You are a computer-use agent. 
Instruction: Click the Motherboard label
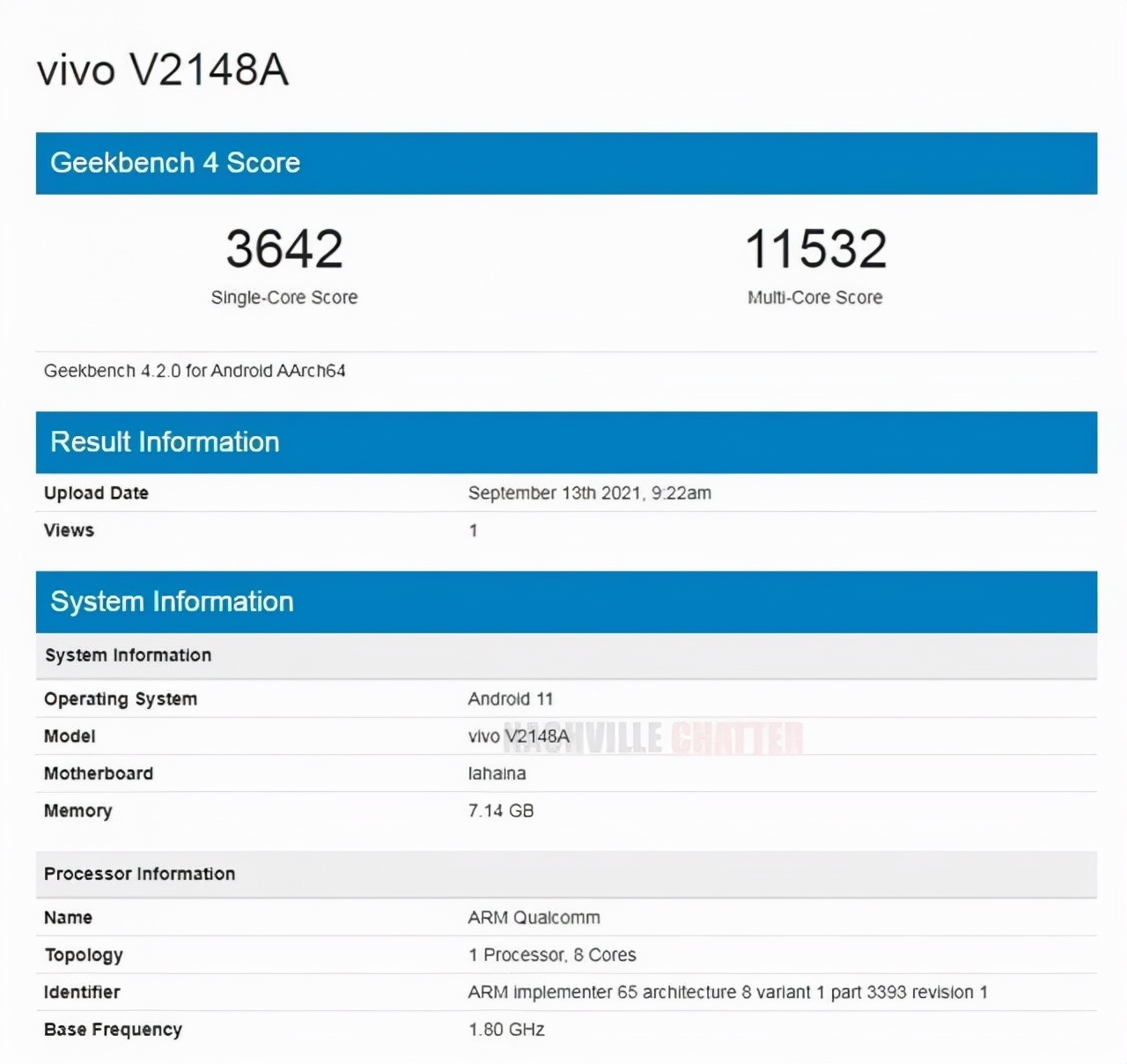pos(99,773)
